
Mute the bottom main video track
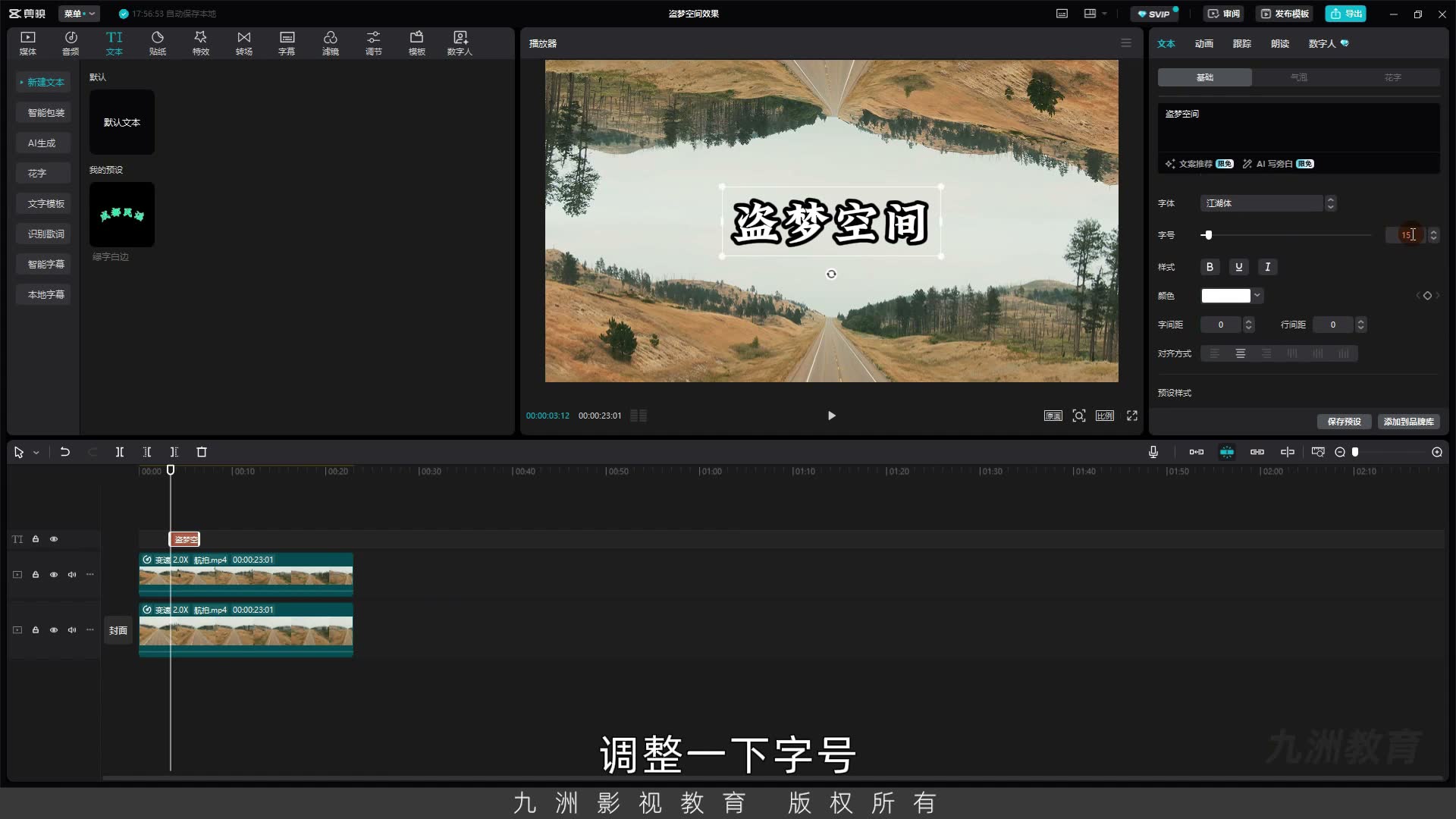[72, 630]
